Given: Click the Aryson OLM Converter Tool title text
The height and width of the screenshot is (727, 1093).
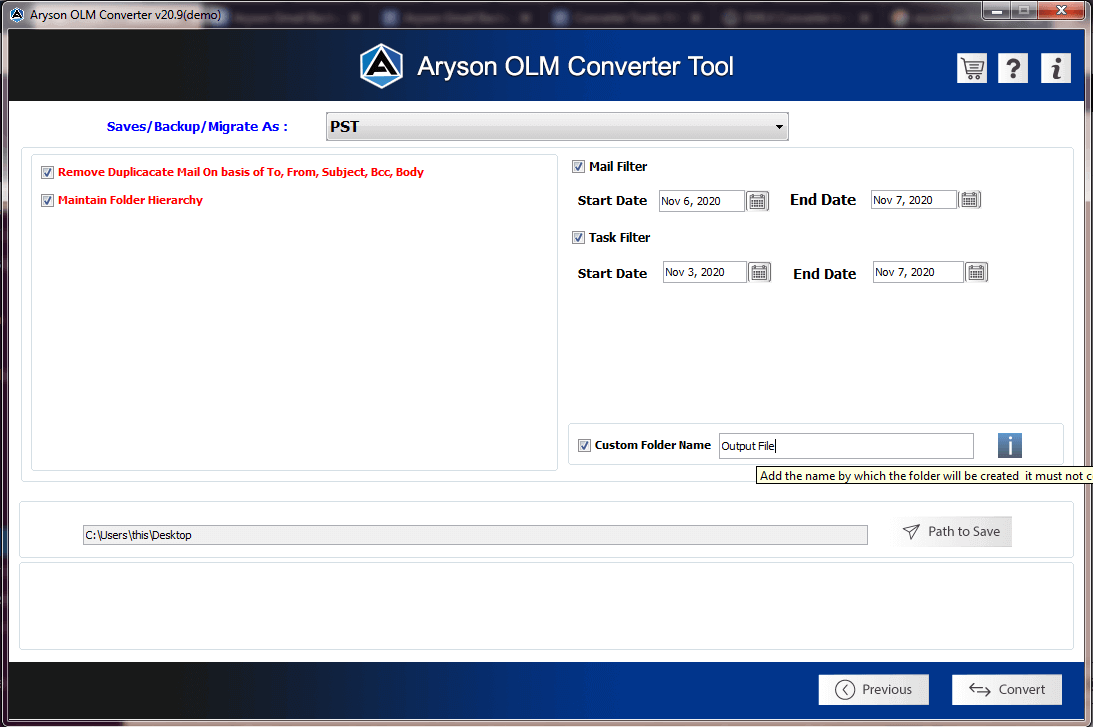Looking at the screenshot, I should click(x=575, y=67).
